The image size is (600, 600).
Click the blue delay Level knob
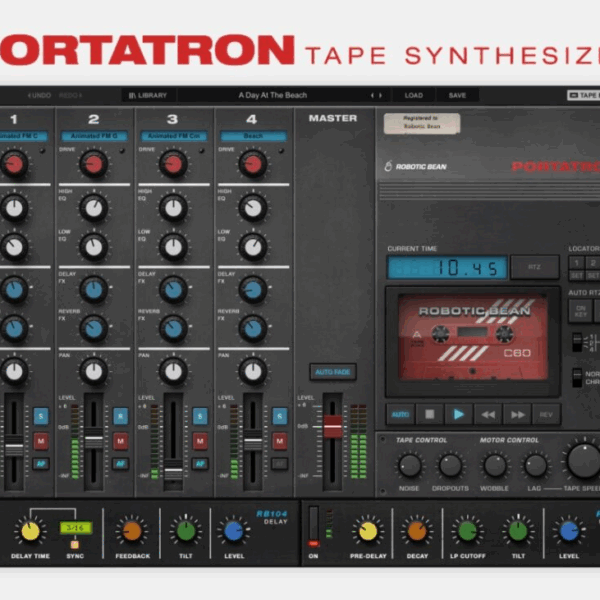(x=234, y=531)
